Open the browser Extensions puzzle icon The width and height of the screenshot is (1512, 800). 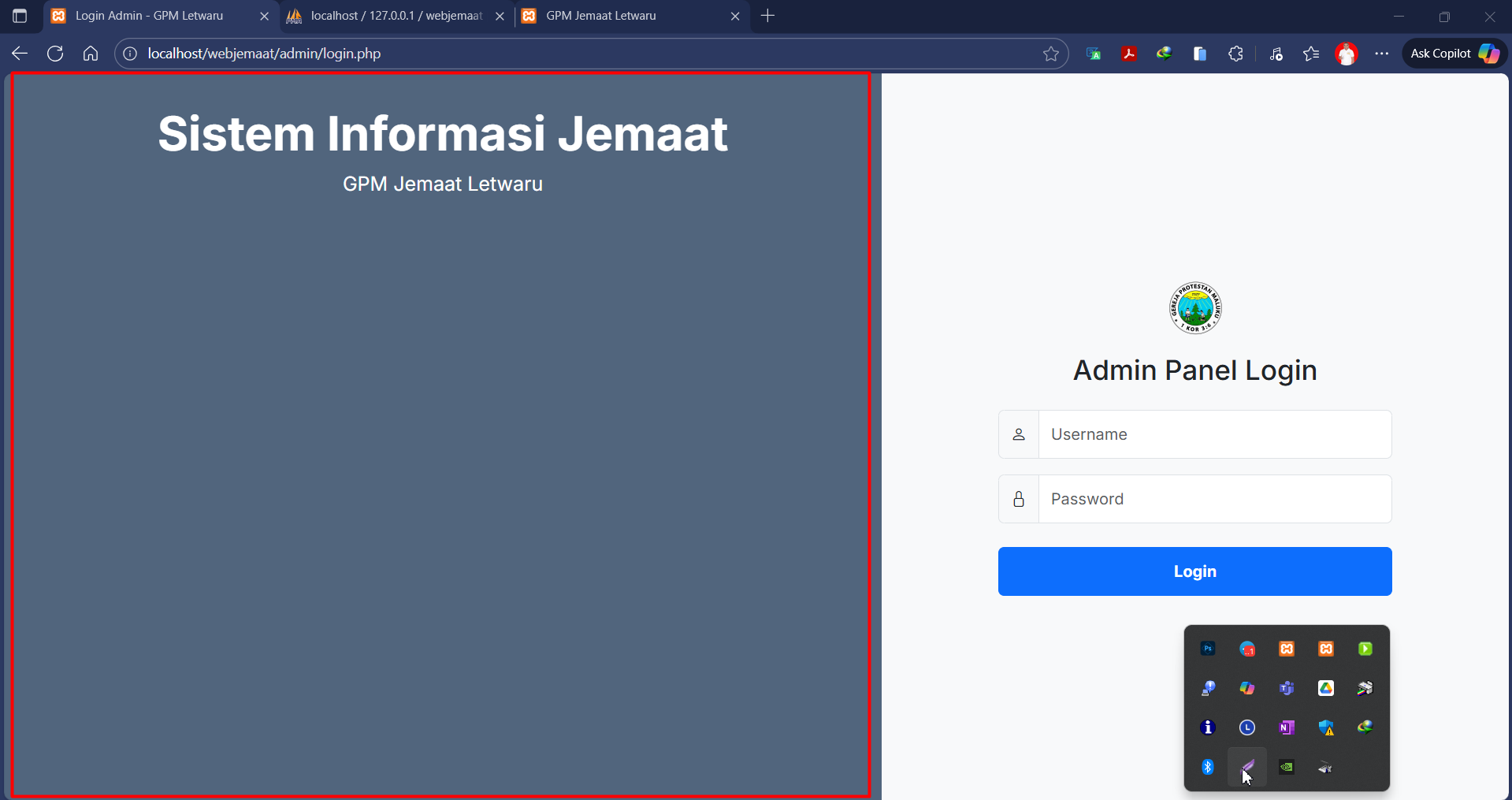tap(1235, 53)
